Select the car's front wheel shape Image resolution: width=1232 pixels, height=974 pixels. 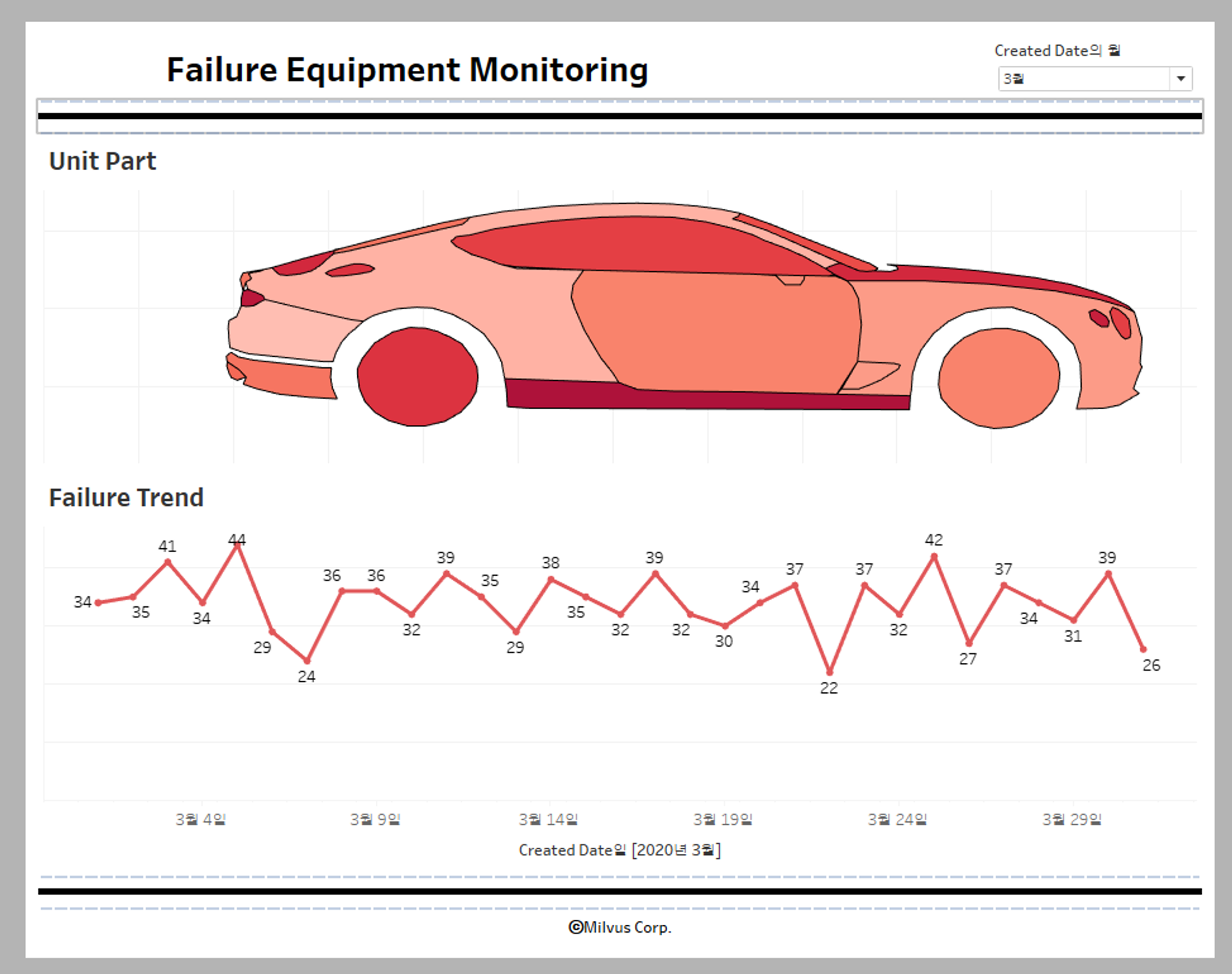(x=999, y=378)
